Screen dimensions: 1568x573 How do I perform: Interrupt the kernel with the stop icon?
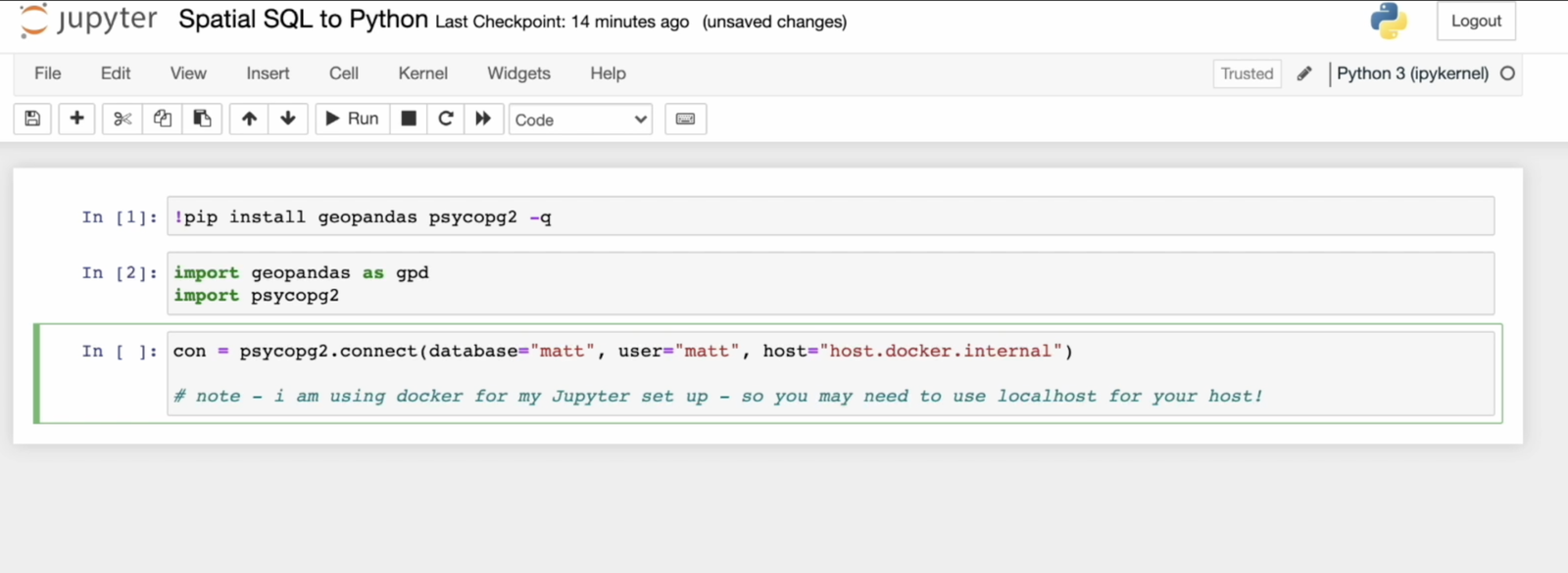coord(409,119)
